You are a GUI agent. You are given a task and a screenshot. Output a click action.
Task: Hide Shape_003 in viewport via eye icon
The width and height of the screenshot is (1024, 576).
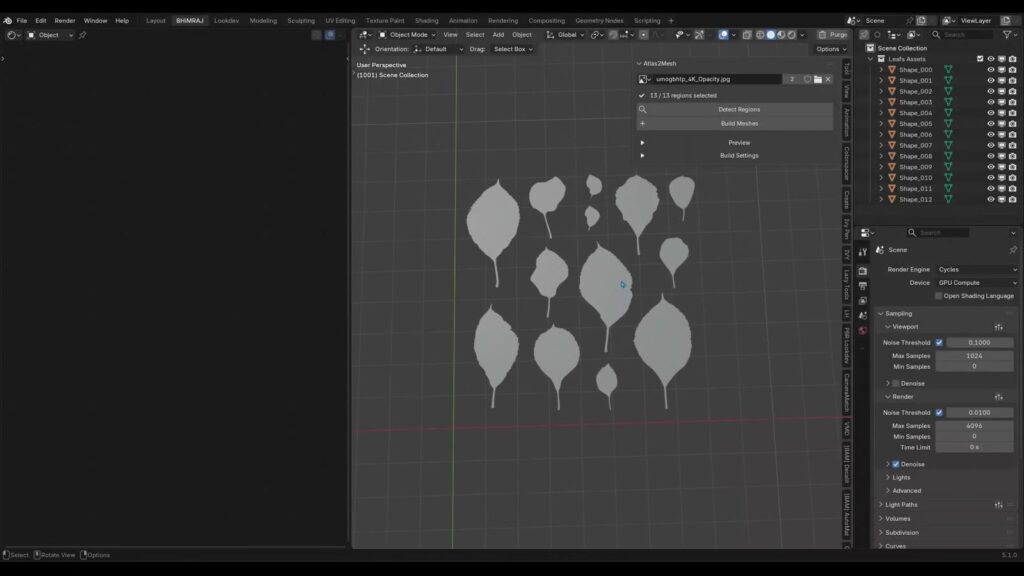(991, 103)
